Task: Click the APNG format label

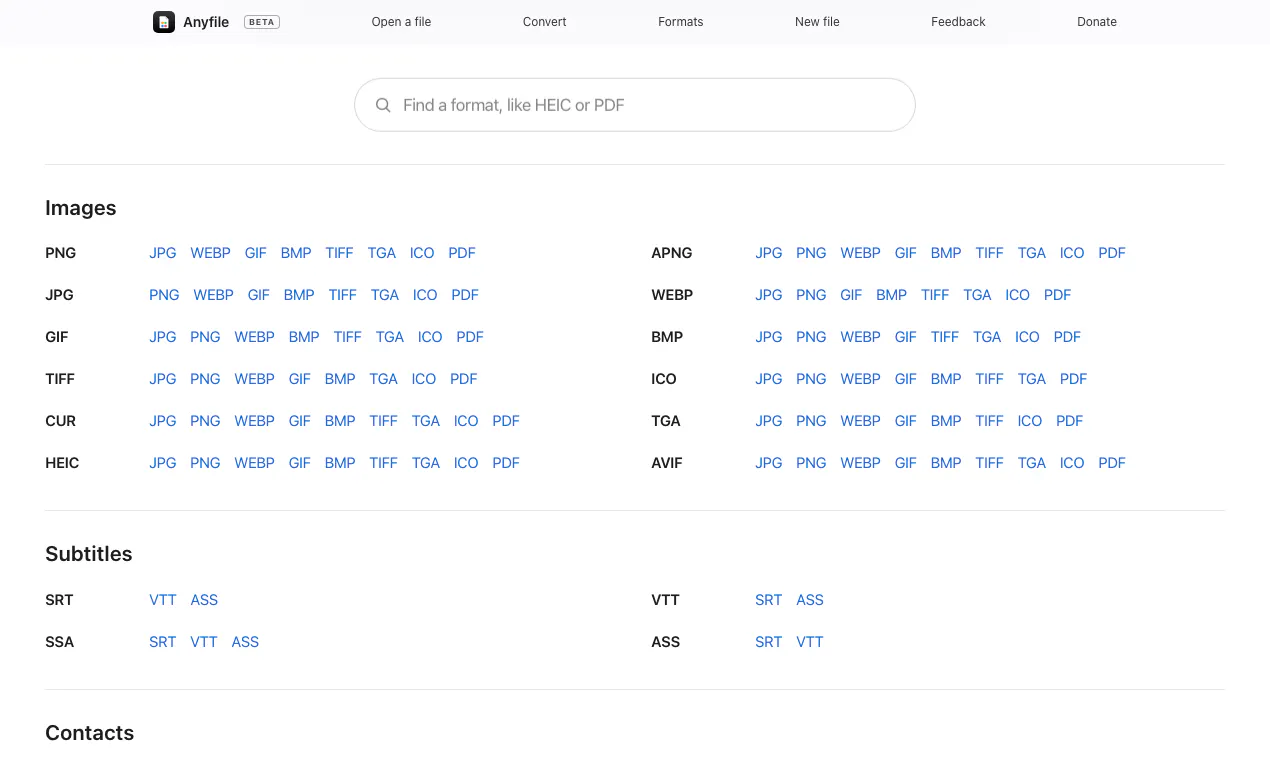Action: tap(672, 253)
